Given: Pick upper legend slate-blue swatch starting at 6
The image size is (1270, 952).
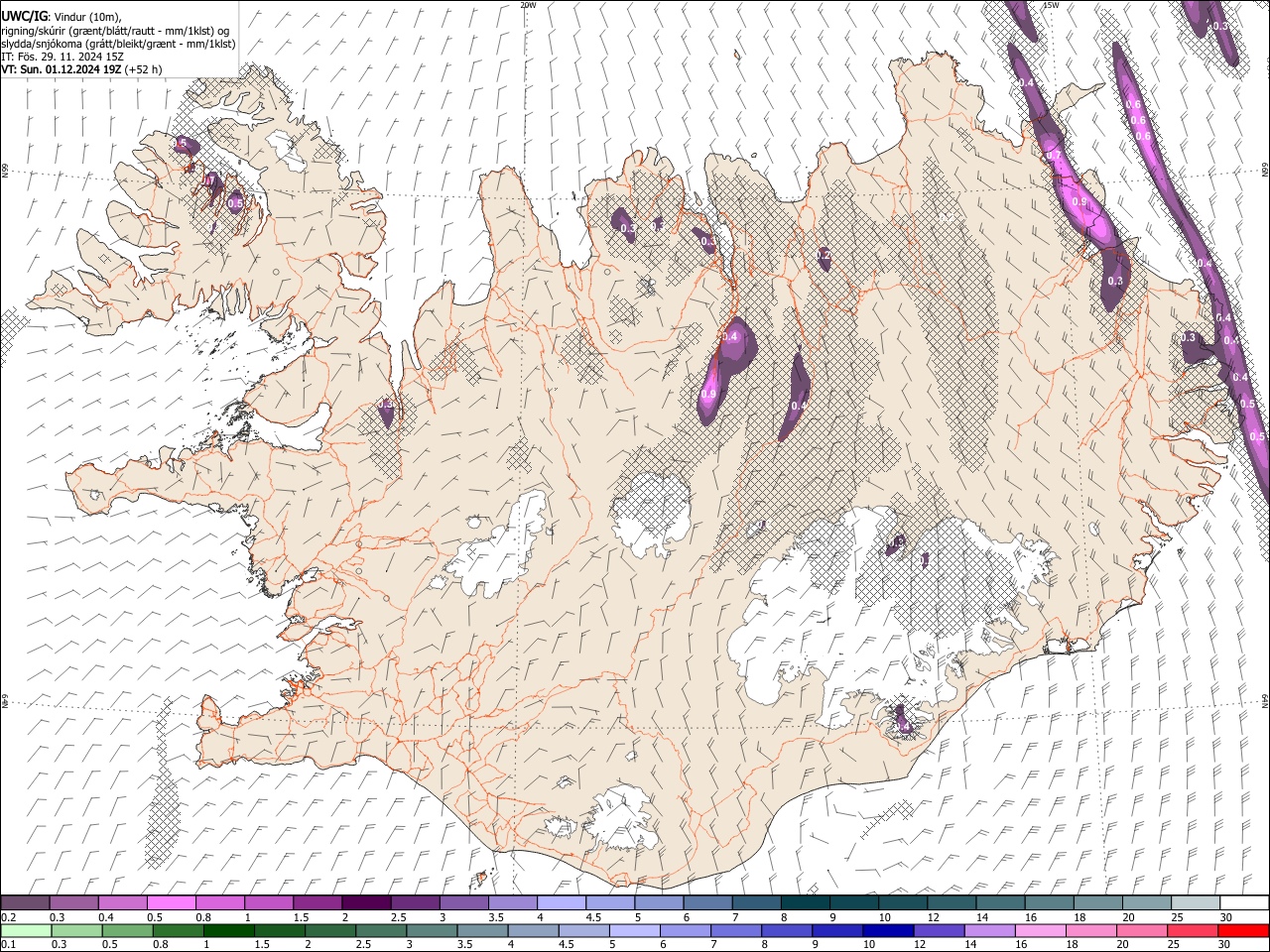Looking at the screenshot, I should [706, 902].
